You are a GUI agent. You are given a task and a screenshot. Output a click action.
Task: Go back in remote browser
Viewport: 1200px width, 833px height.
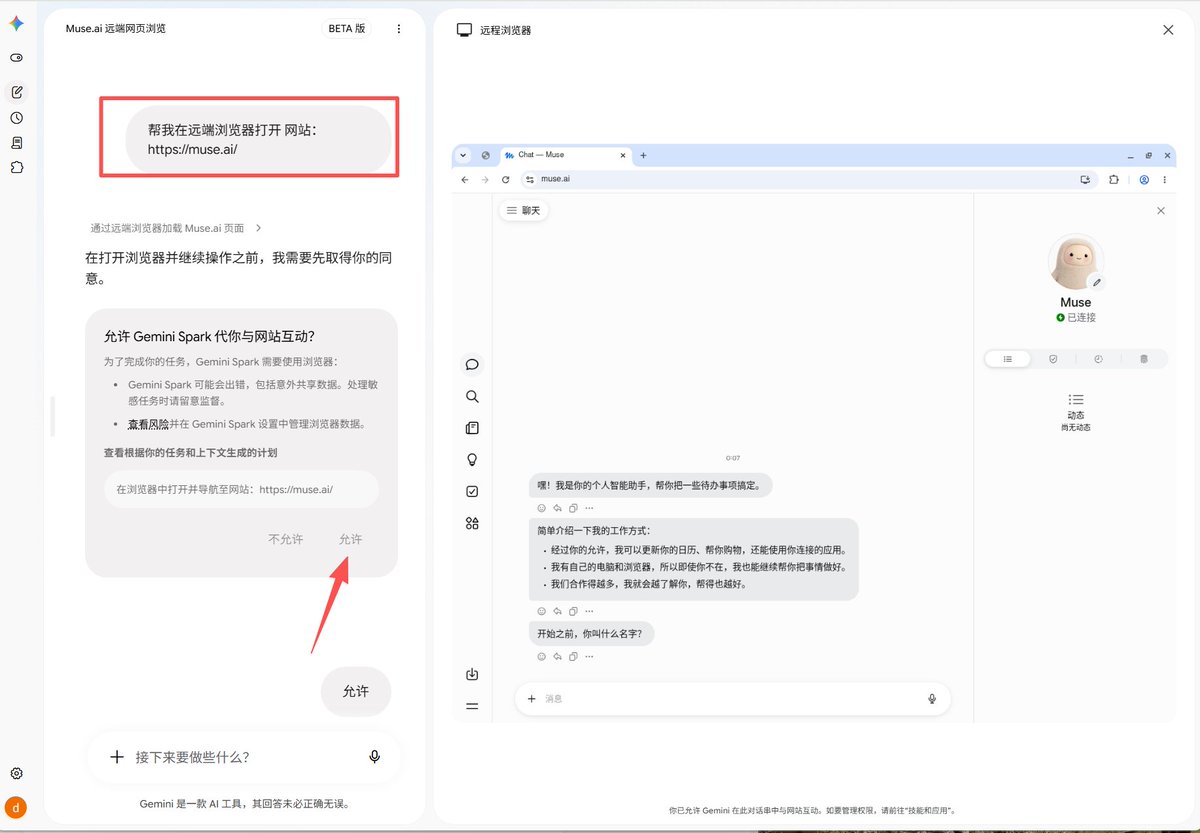464,179
